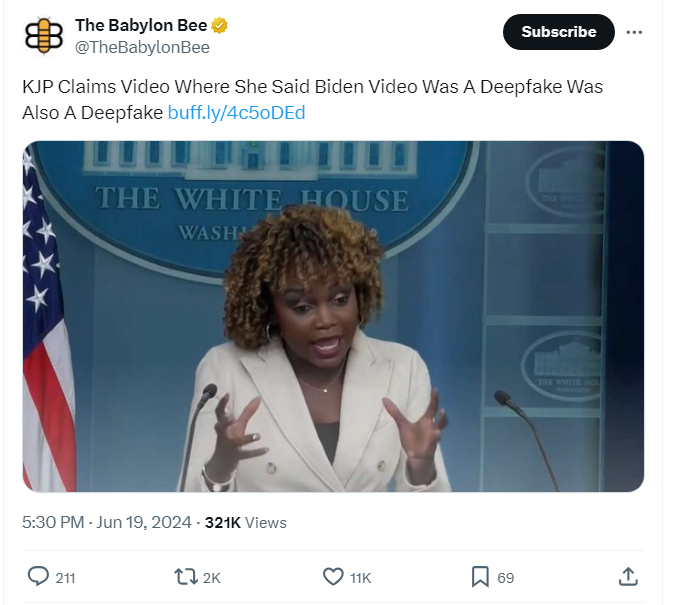Click the 321K Views count

click(x=245, y=522)
